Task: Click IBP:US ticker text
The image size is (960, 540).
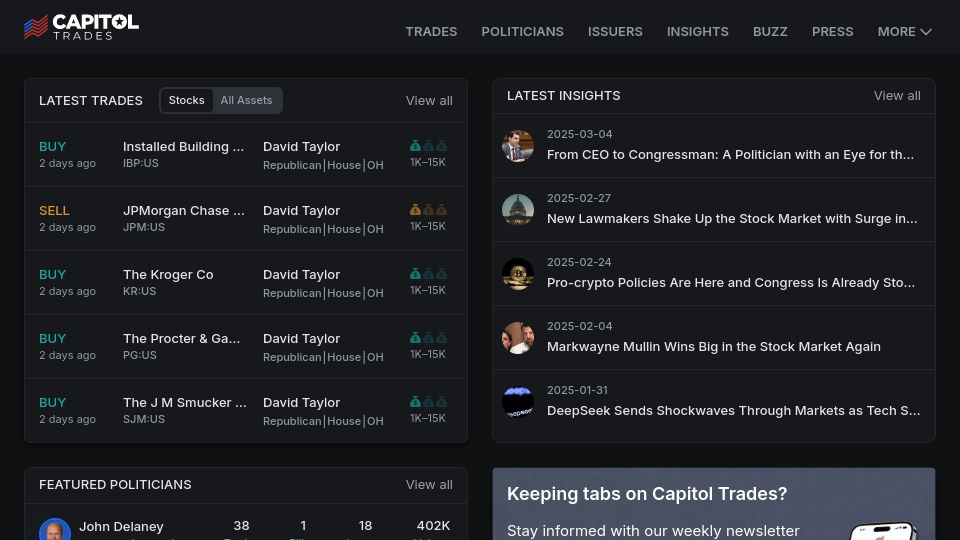Action: coord(141,163)
